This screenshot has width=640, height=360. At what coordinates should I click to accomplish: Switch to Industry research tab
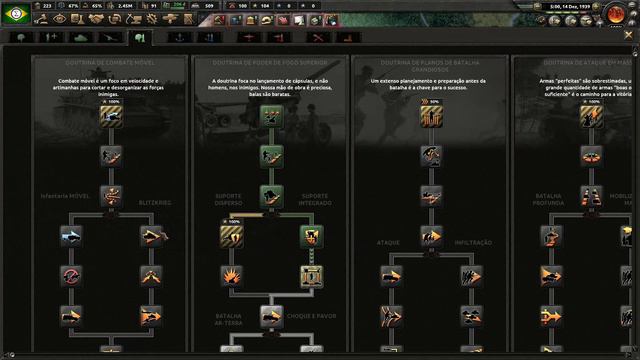348,38
